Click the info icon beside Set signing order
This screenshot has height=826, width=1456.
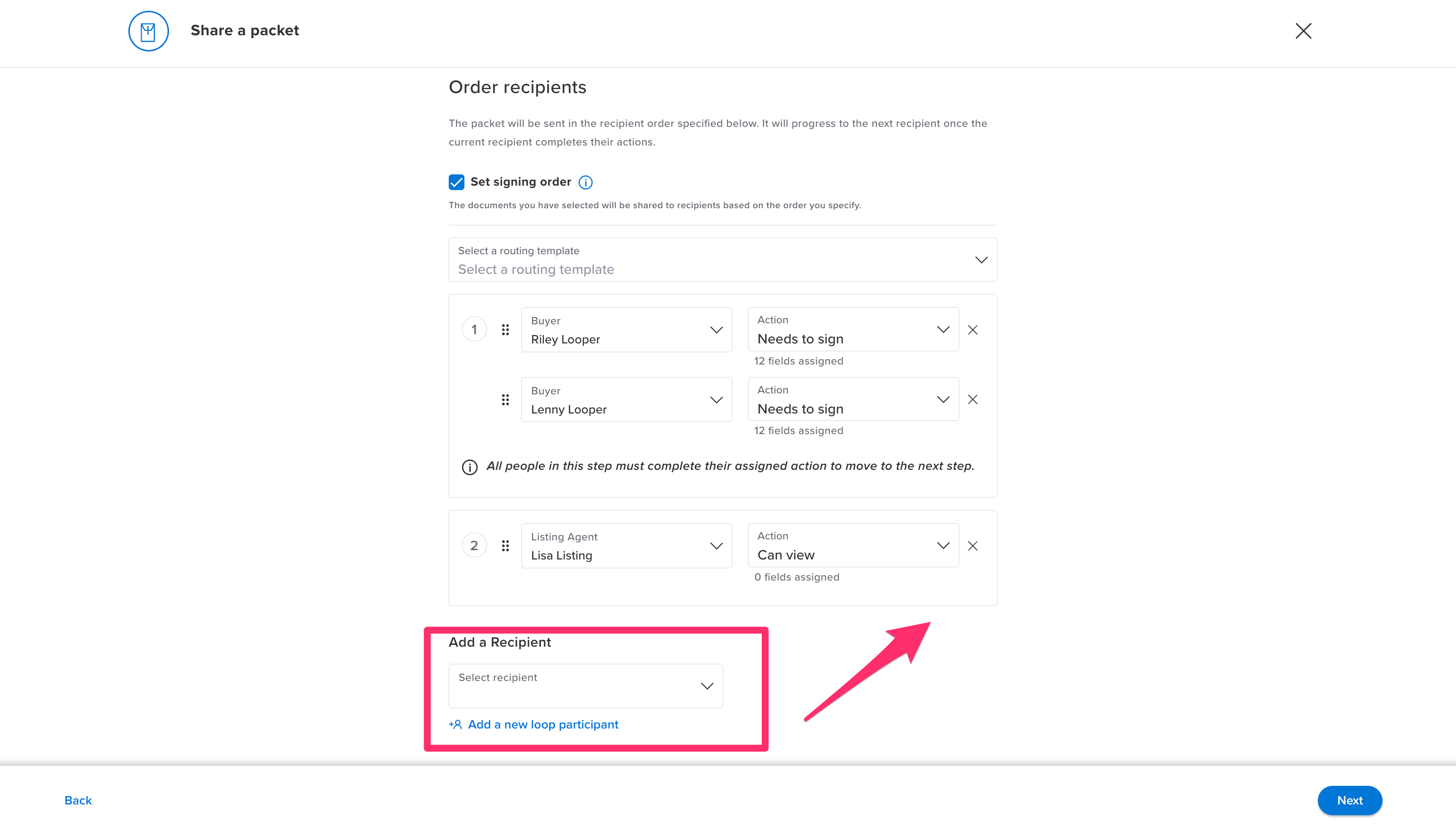[x=585, y=182]
